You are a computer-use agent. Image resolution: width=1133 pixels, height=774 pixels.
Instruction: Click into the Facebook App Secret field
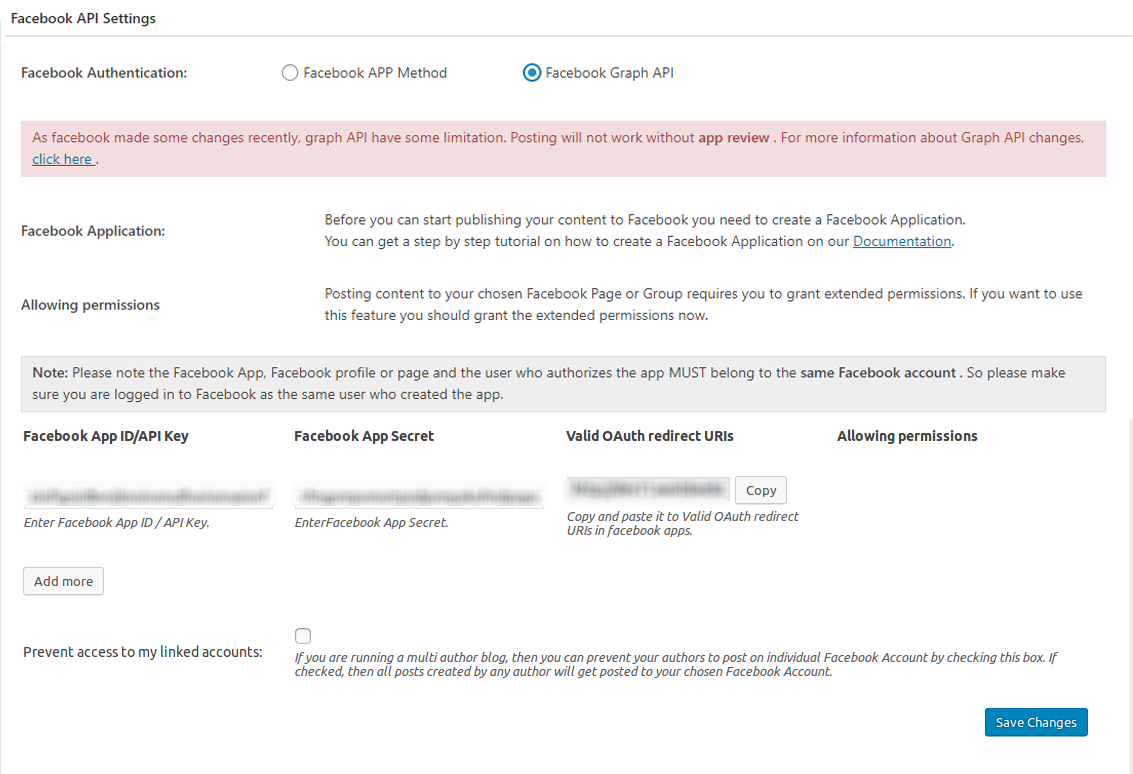419,495
